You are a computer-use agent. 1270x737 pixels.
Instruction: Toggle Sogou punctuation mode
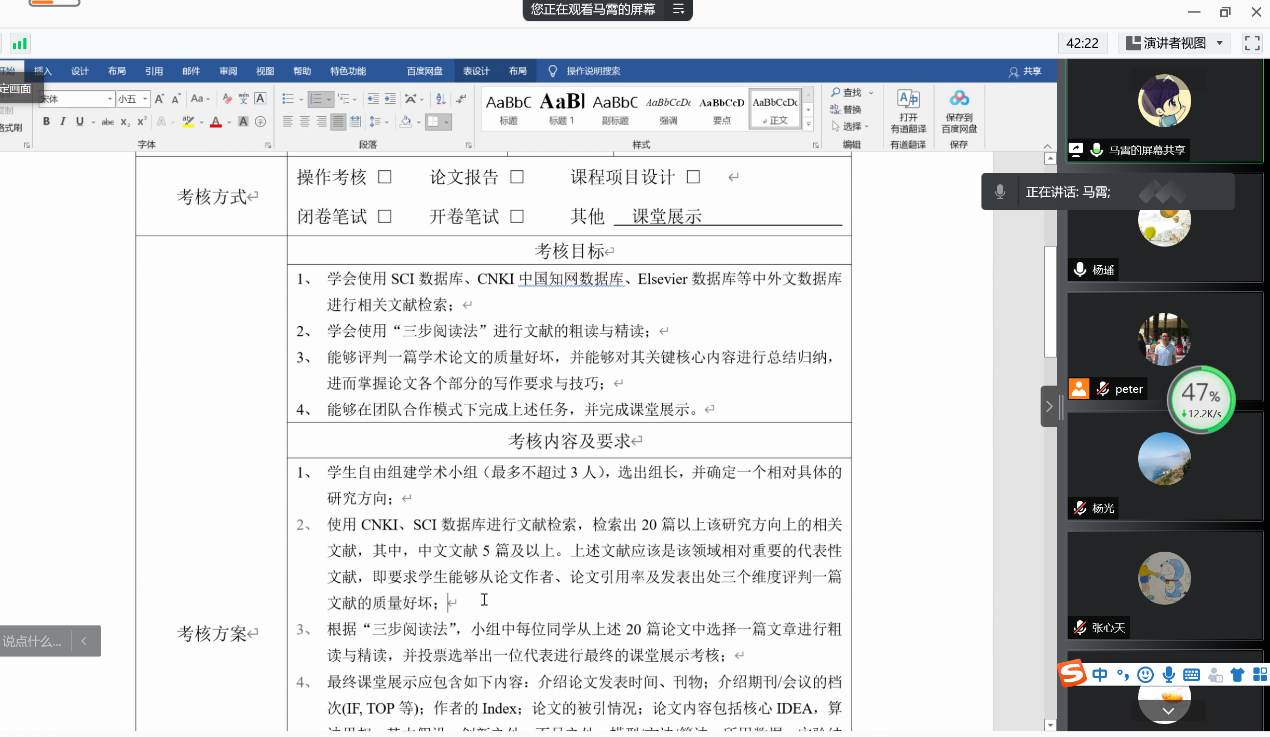(x=1123, y=675)
